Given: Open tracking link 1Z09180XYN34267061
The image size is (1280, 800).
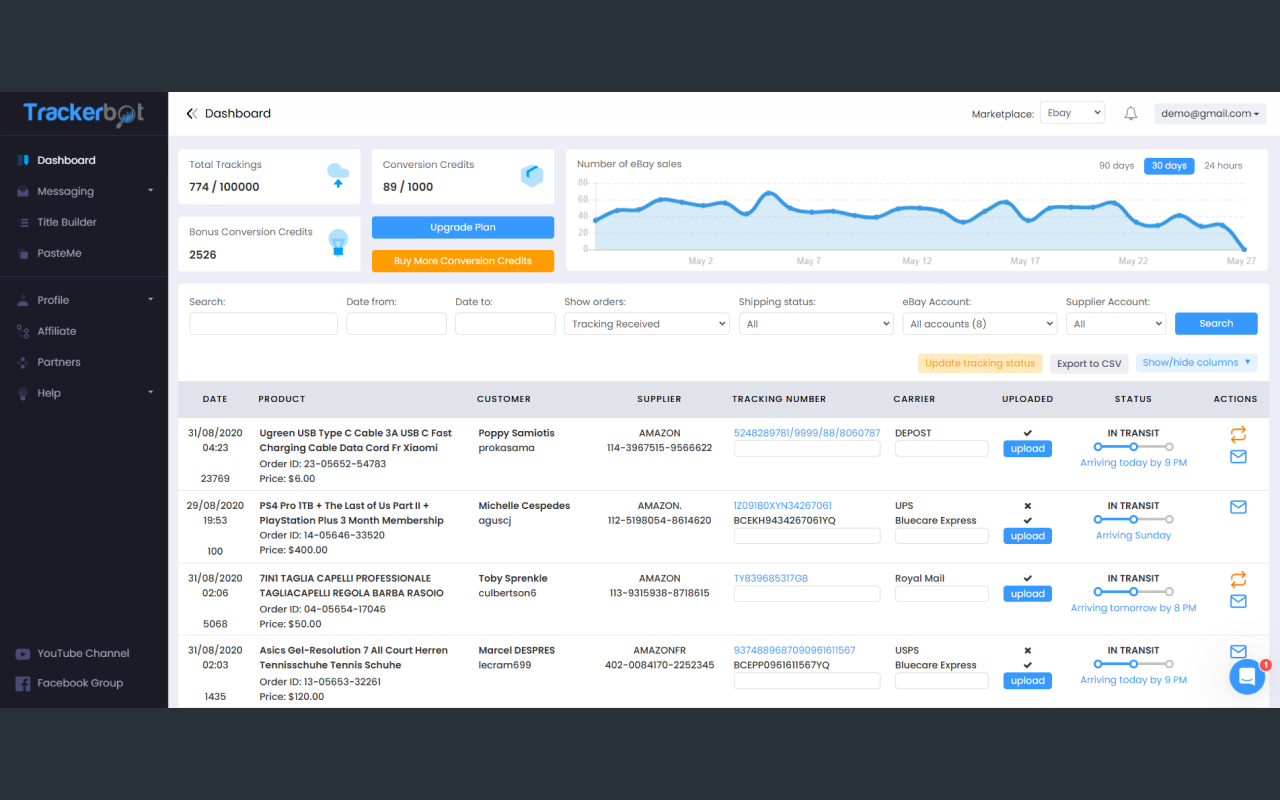Looking at the screenshot, I should pos(783,506).
